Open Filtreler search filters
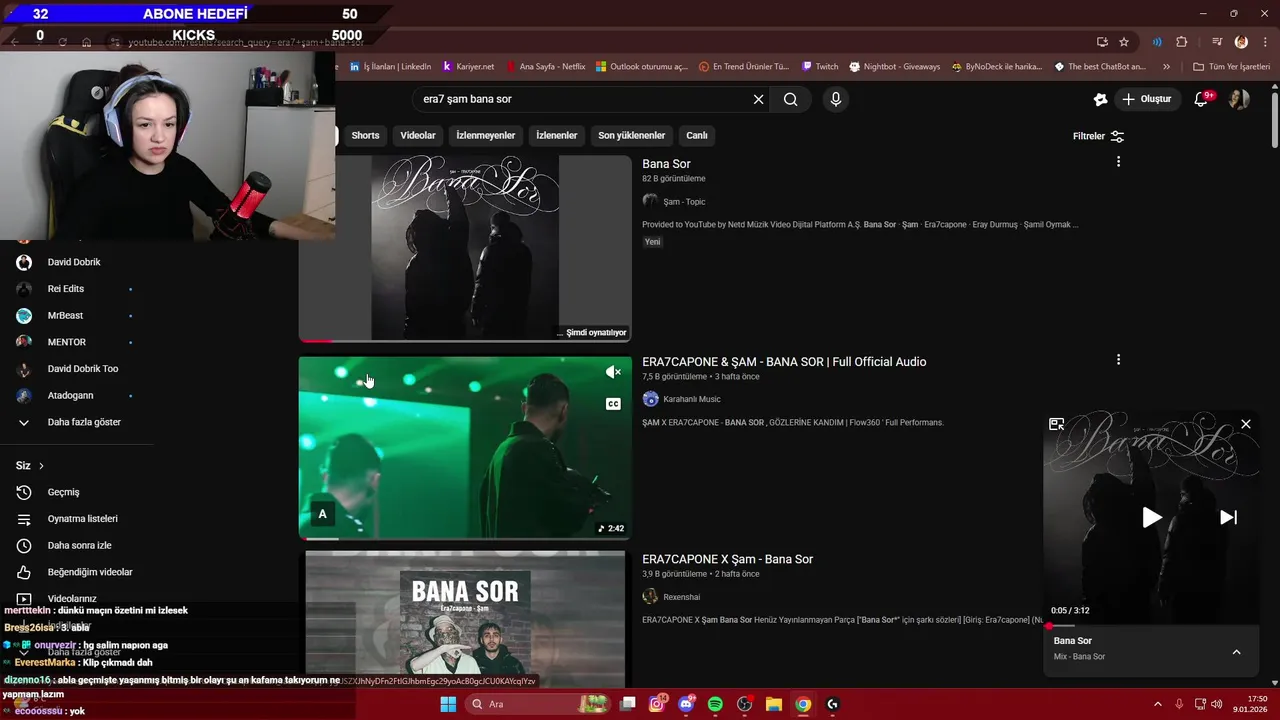 tap(1098, 136)
